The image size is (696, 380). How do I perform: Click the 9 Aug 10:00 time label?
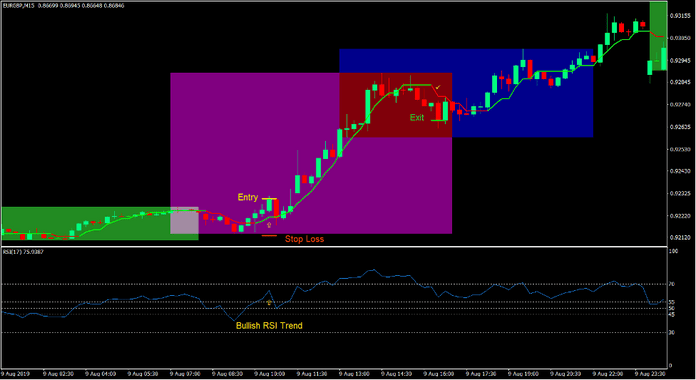270,374
